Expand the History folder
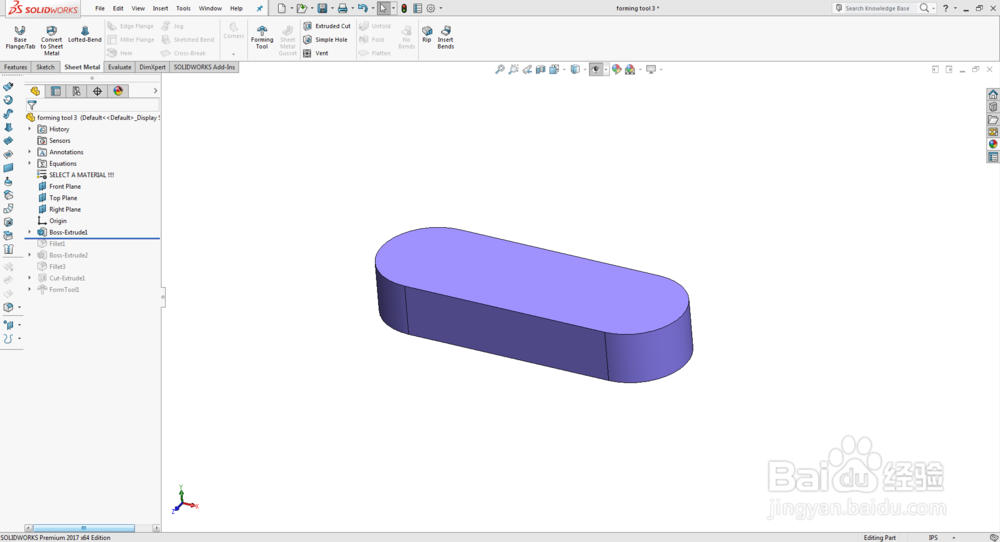Screen dimensions: 1000x542 tap(29, 129)
